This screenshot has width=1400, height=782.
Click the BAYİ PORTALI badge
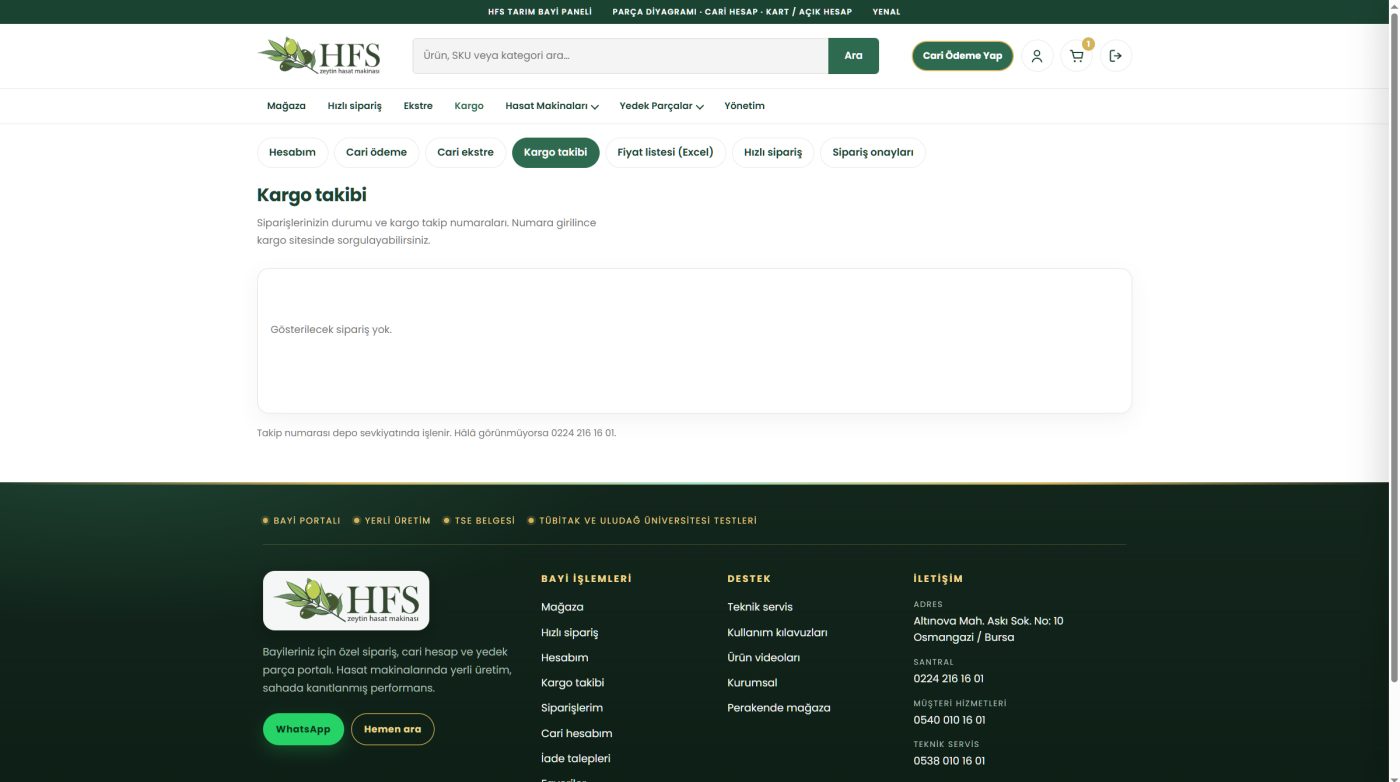point(301,520)
